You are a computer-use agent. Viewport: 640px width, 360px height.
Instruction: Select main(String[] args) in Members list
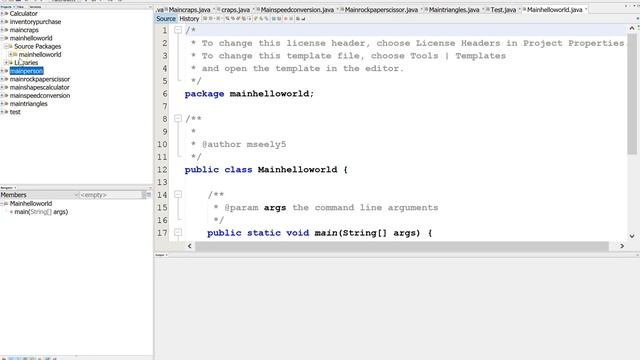(41, 212)
